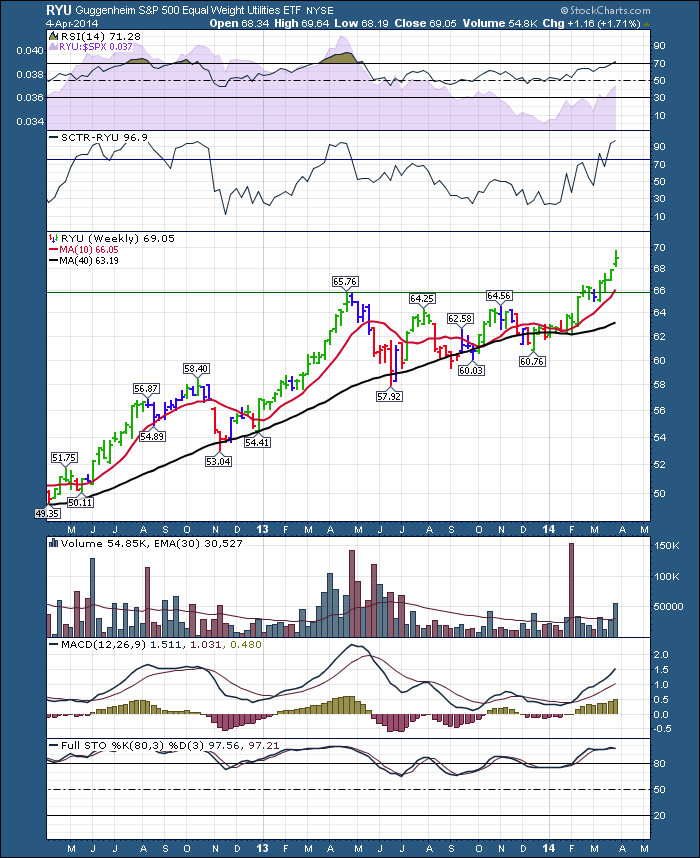Click the volume bar icon beside Volume legend
700x858 pixels.
tap(54, 543)
